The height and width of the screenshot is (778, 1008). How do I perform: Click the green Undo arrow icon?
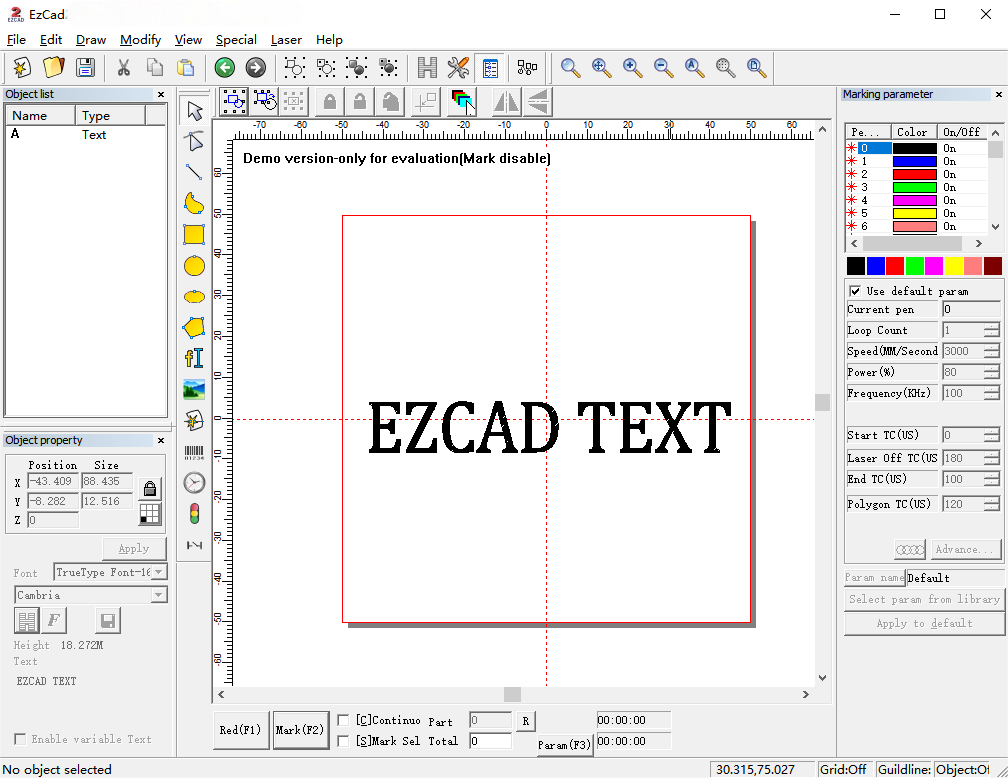click(224, 68)
